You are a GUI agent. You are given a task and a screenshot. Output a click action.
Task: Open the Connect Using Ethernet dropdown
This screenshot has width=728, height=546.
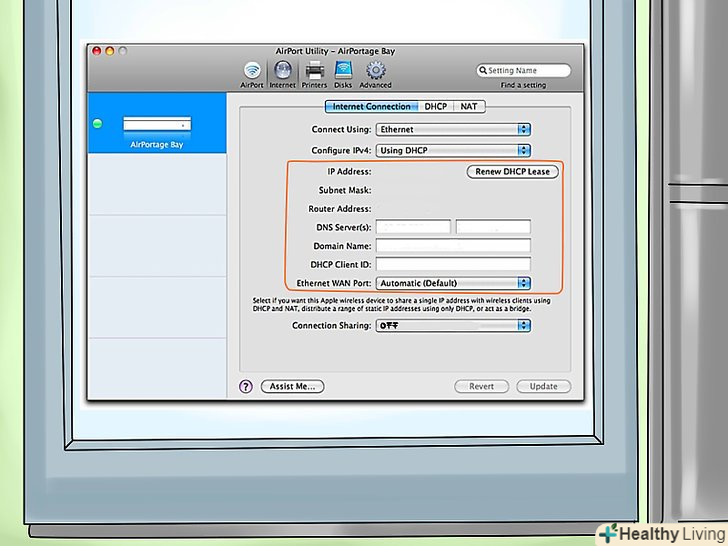tap(453, 130)
